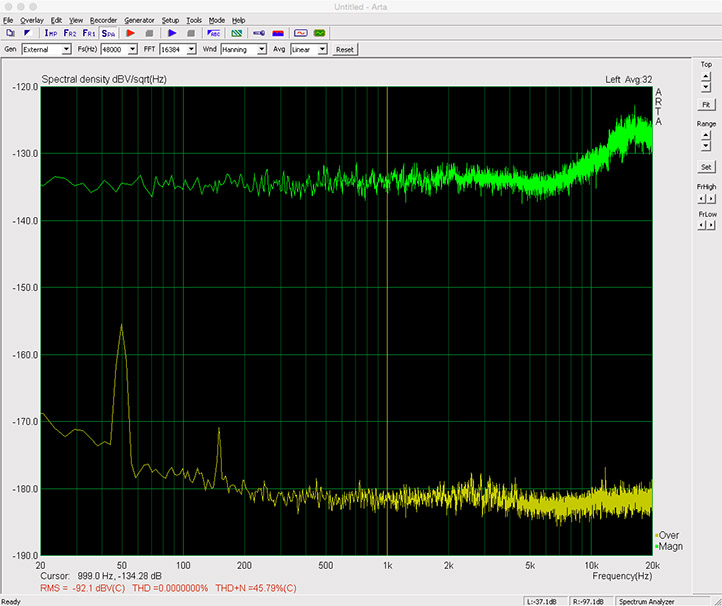
Task: Raise graph Top with the up arrow
Action: 706,76
